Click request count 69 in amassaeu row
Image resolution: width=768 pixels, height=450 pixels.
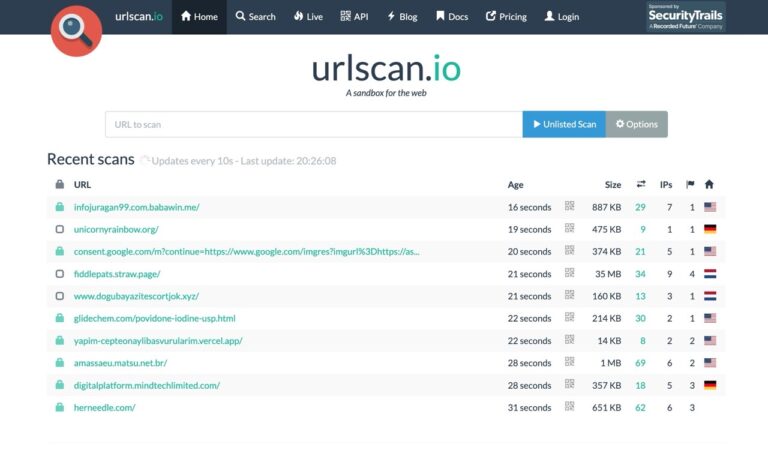640,363
